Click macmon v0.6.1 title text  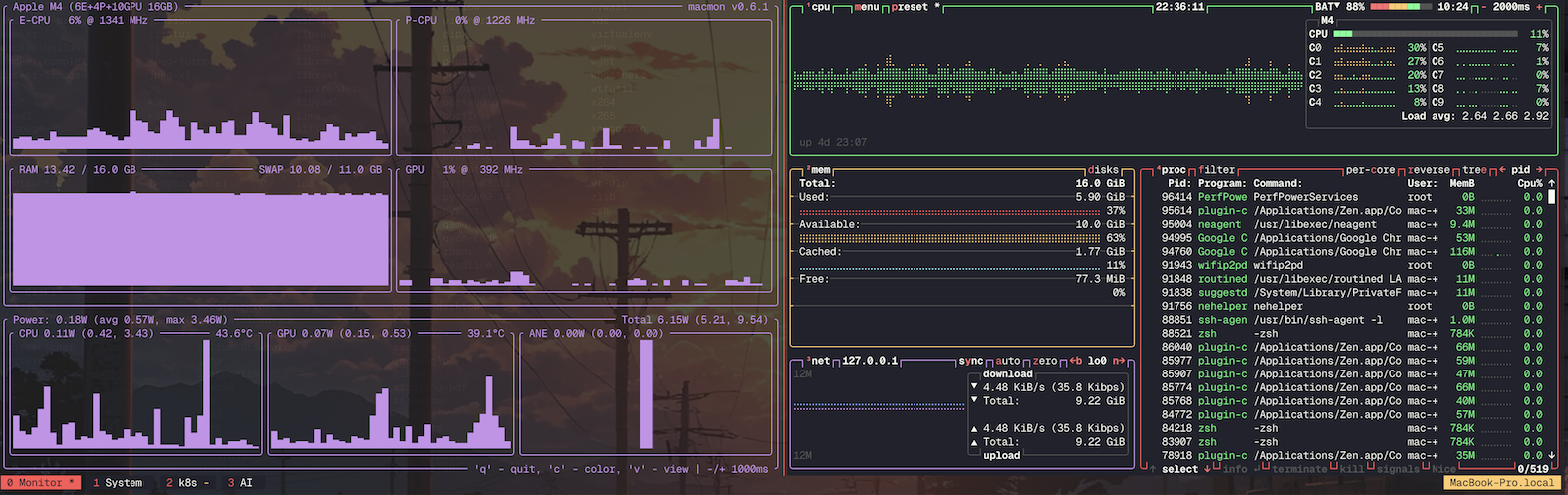[728, 7]
